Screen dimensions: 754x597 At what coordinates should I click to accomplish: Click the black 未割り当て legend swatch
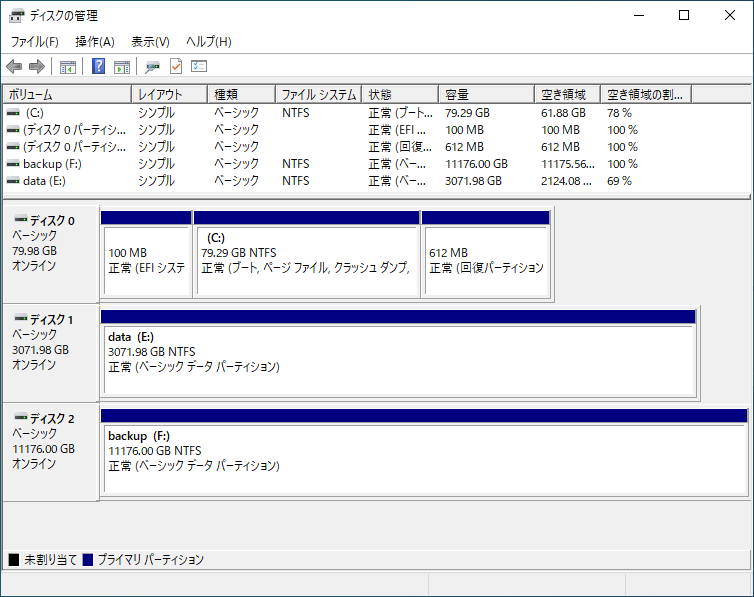(x=14, y=560)
